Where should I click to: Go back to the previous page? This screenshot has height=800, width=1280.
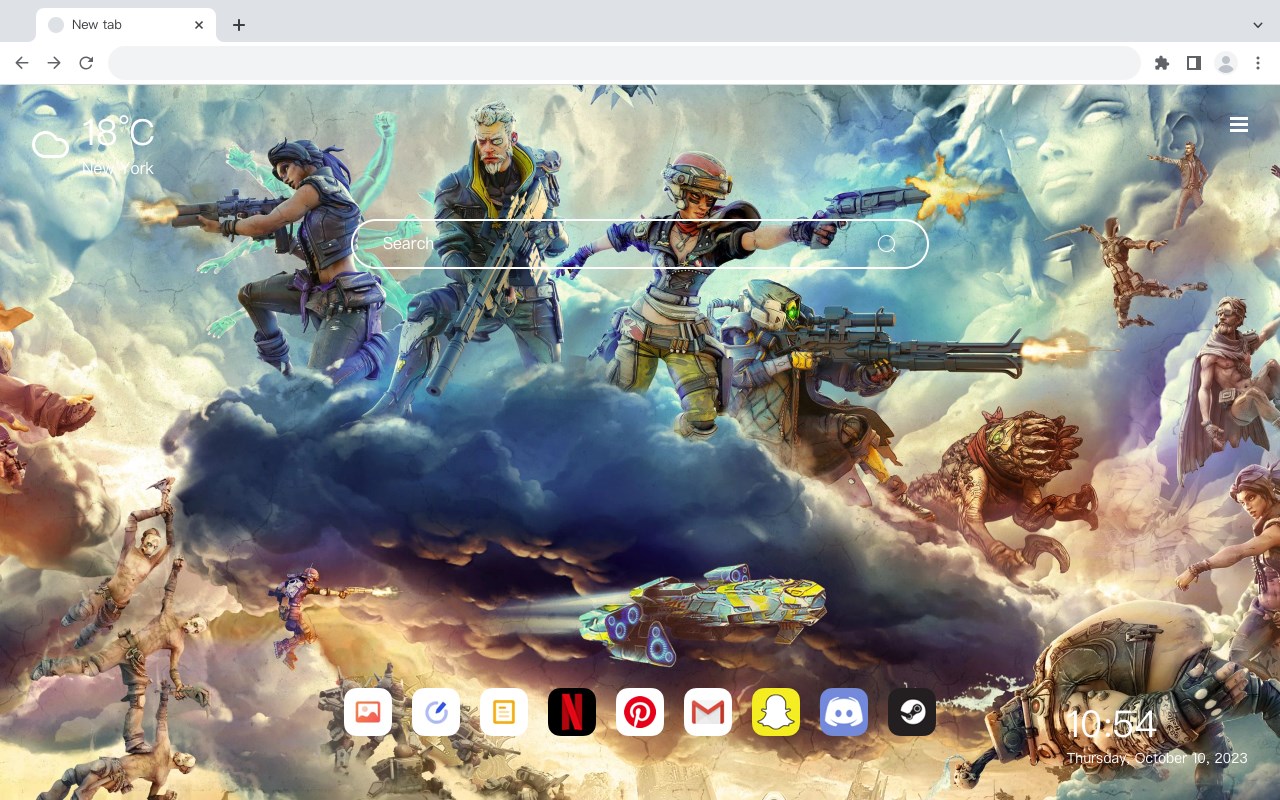22,63
